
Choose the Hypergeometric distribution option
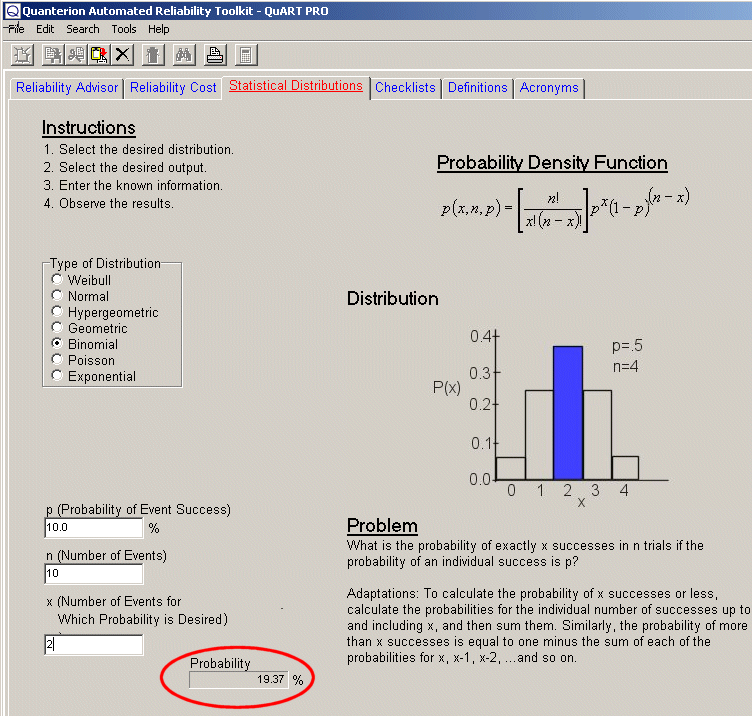pyautogui.click(x=57, y=311)
